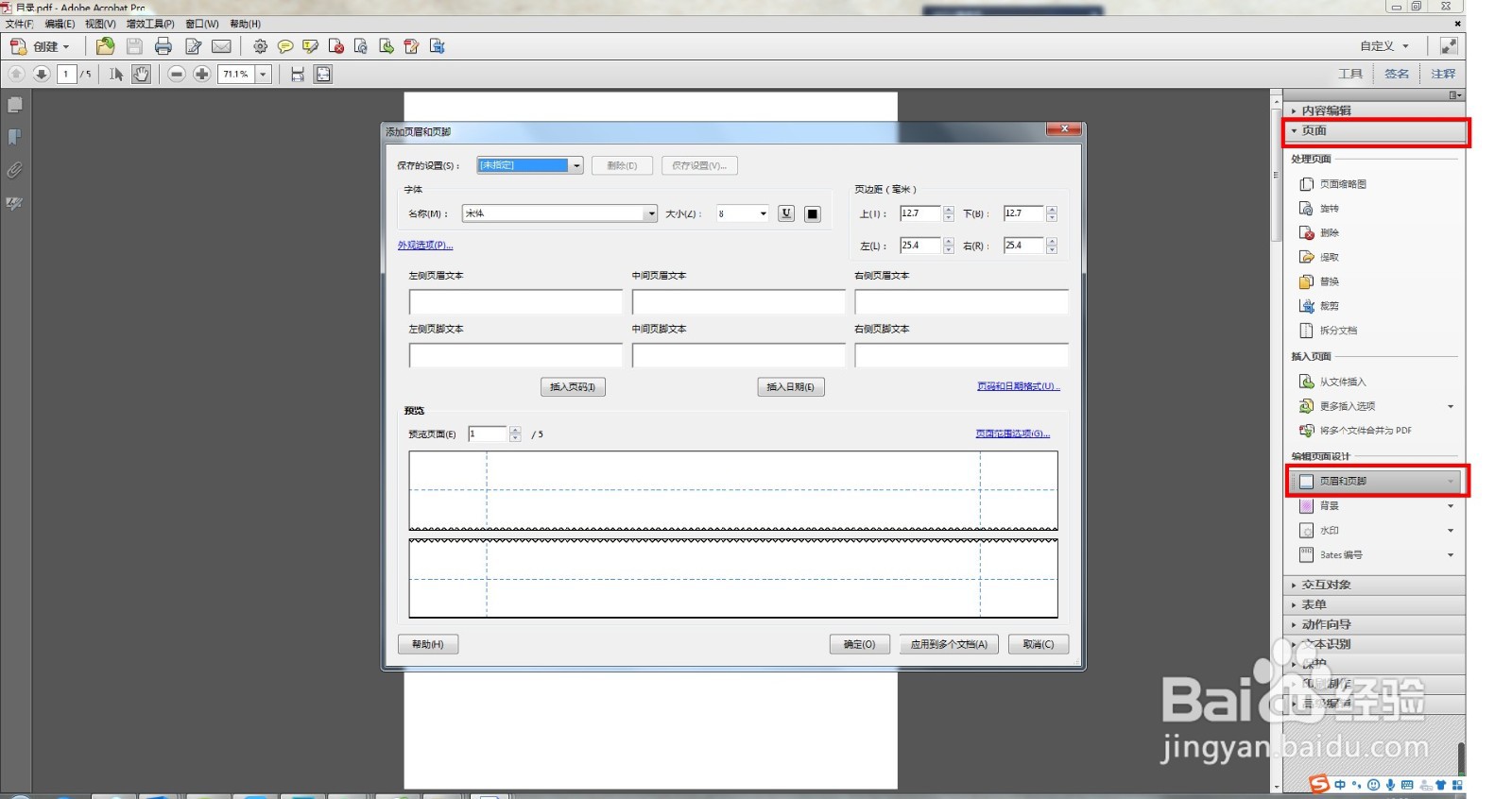The image size is (1512, 799).
Task: Open the 窗口 (Window) menu
Action: (201, 24)
